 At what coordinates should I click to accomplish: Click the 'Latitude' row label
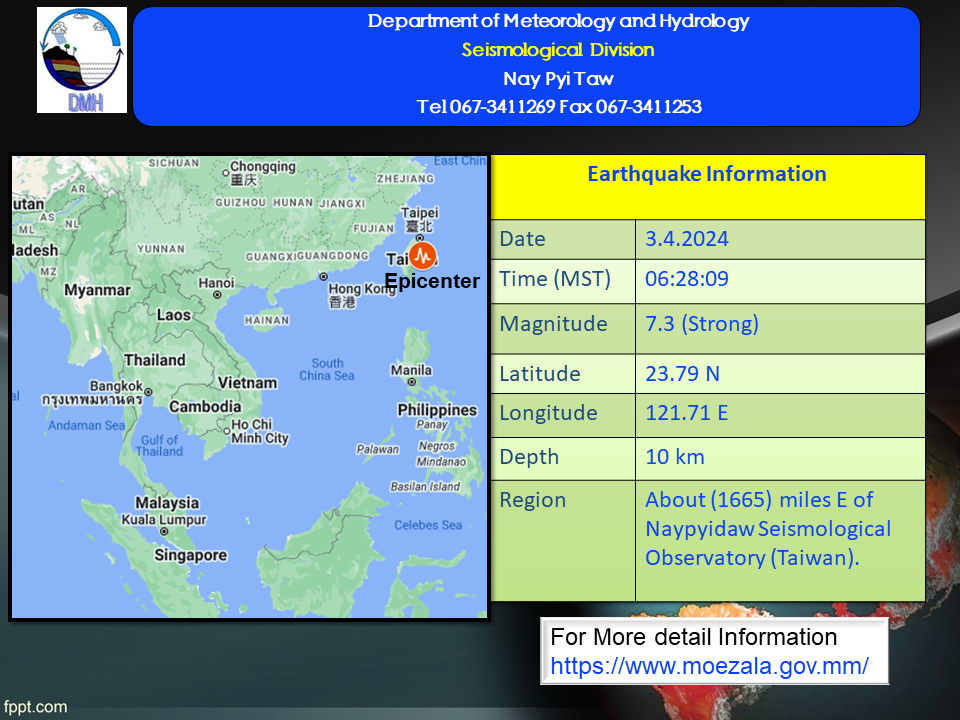coord(540,373)
